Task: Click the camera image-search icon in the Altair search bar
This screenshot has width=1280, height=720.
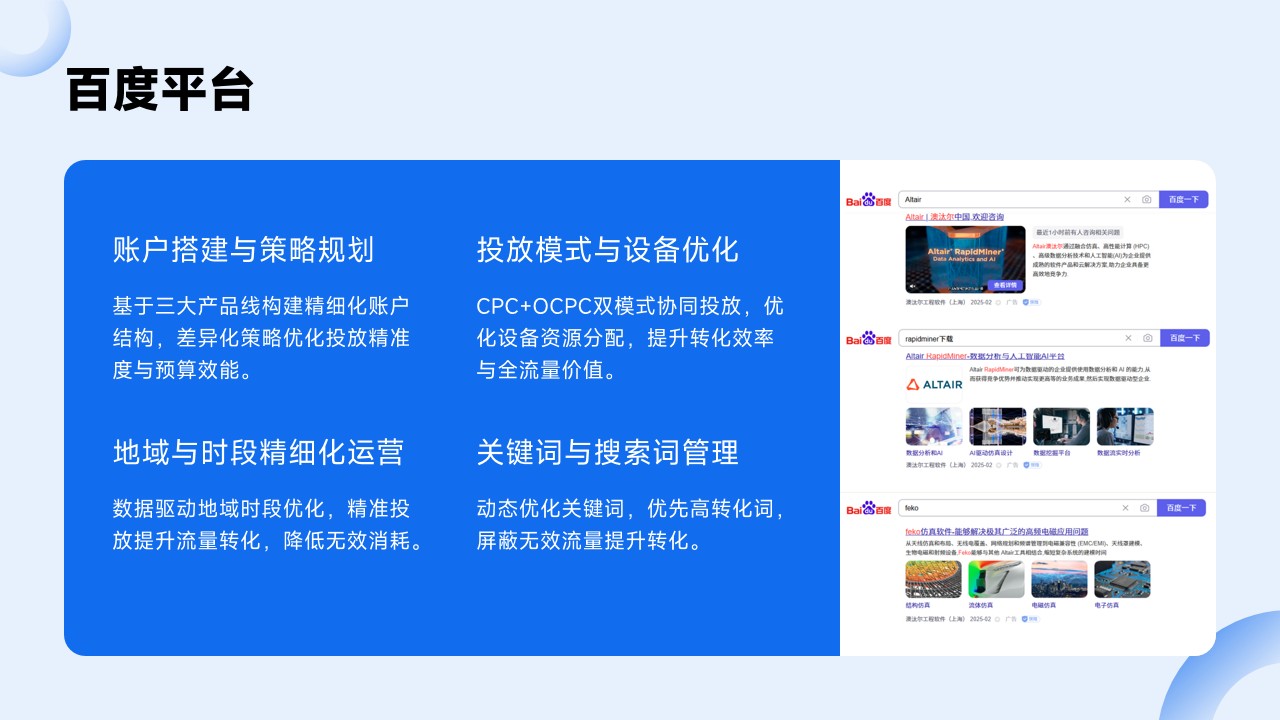Action: click(x=1145, y=199)
